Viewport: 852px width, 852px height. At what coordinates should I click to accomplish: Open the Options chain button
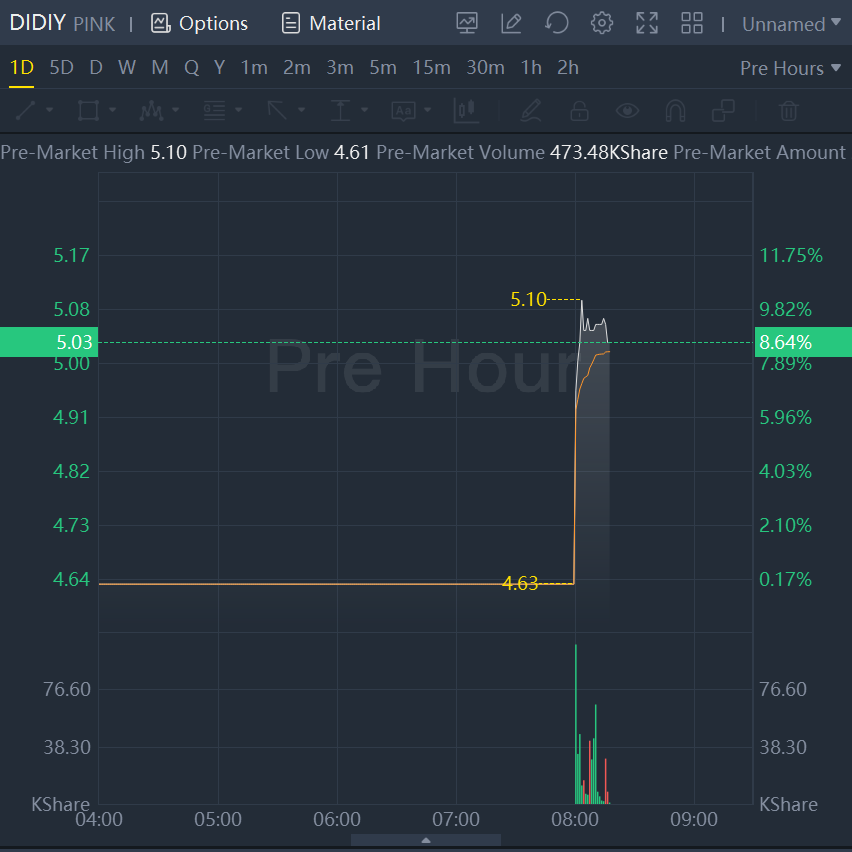[199, 23]
